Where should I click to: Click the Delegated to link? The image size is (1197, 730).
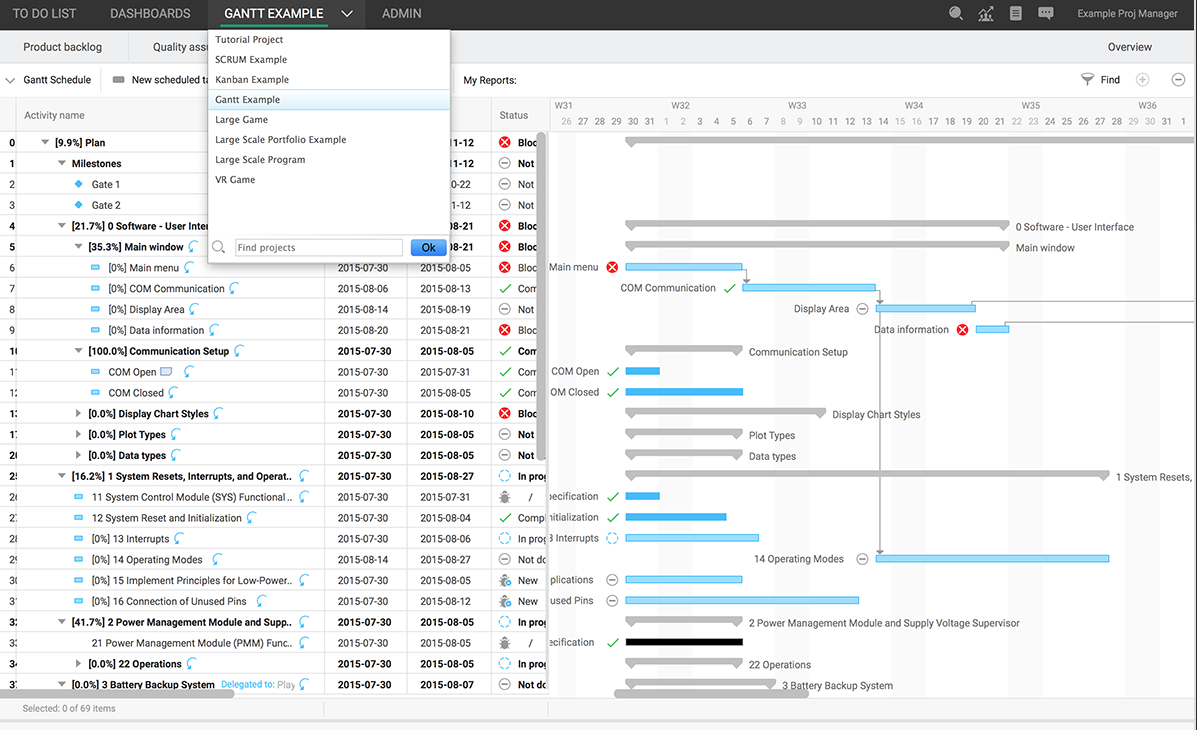247,684
